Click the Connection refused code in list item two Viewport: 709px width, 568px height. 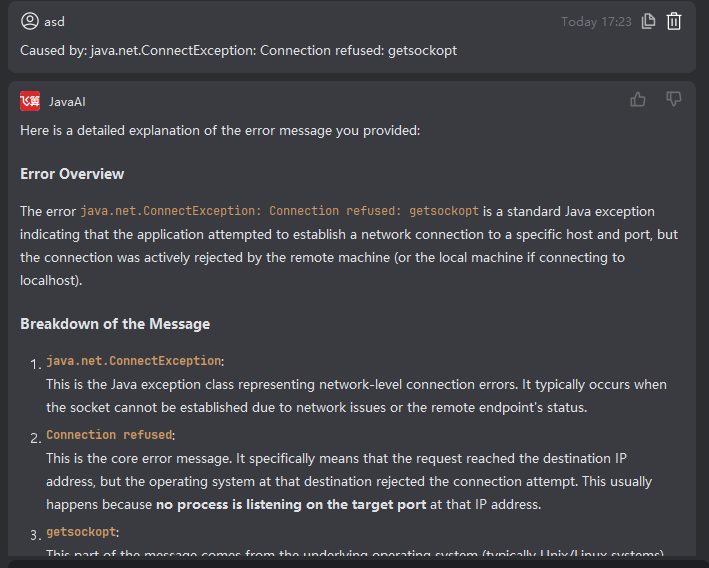pos(109,435)
